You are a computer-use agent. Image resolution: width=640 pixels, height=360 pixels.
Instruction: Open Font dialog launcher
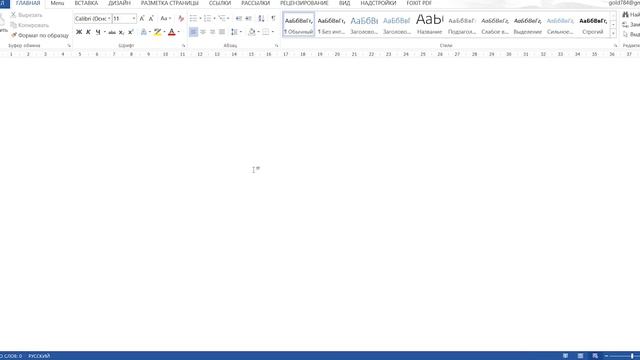coord(183,46)
